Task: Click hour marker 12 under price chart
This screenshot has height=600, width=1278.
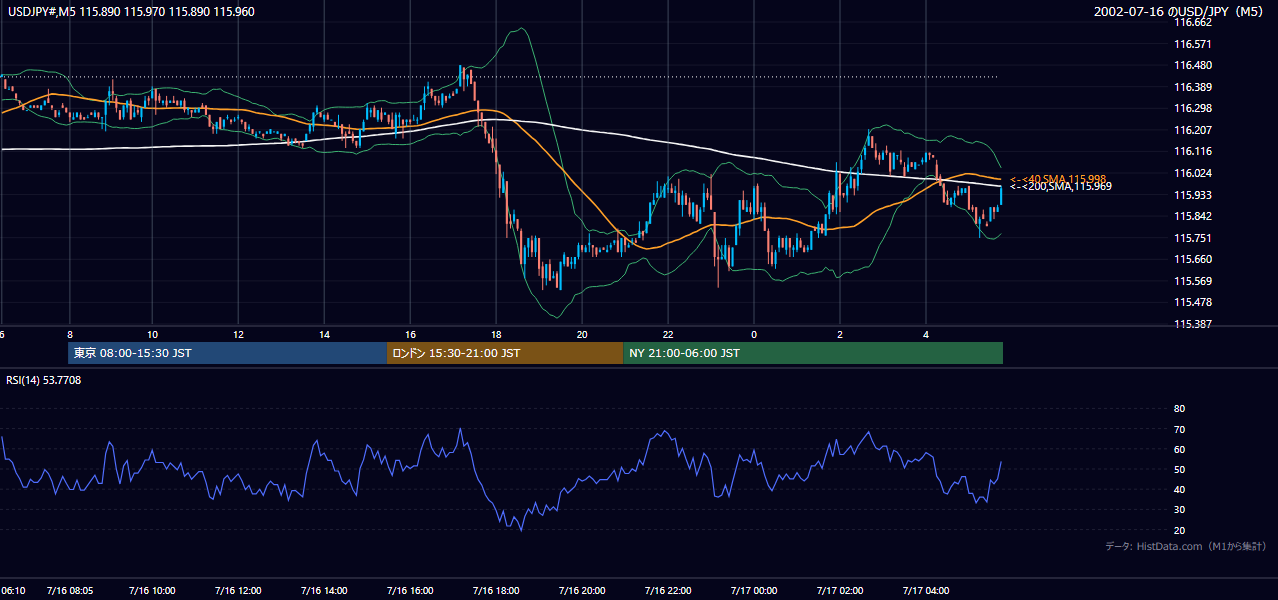Action: point(238,334)
